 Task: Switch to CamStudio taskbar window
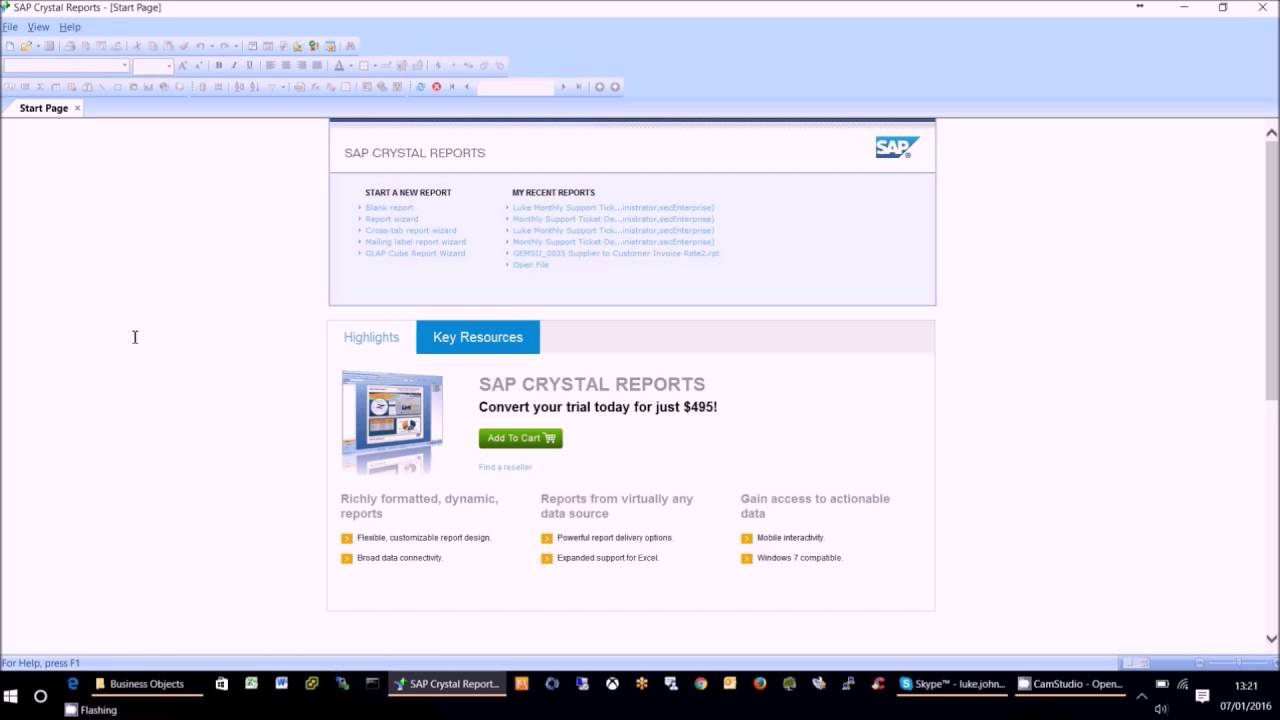pyautogui.click(x=1070, y=684)
